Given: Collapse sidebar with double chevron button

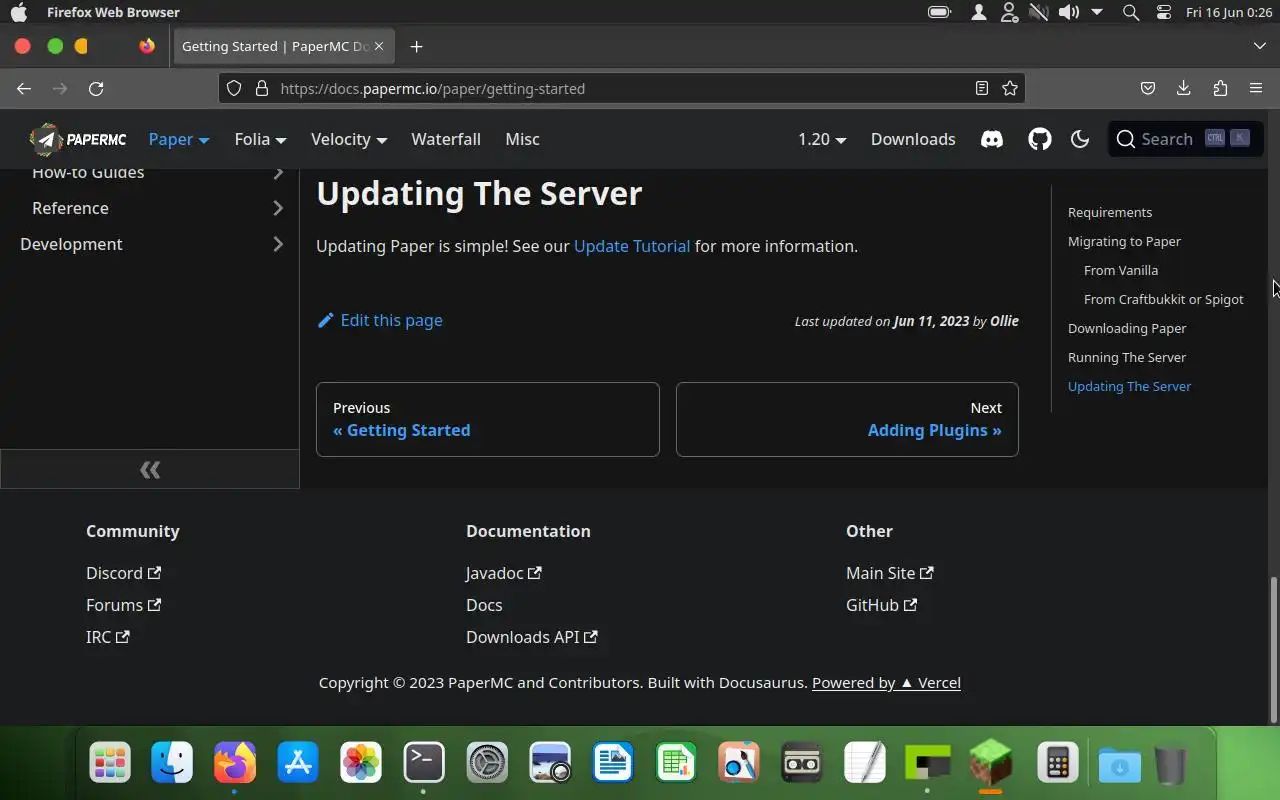Looking at the screenshot, I should pyautogui.click(x=150, y=469).
